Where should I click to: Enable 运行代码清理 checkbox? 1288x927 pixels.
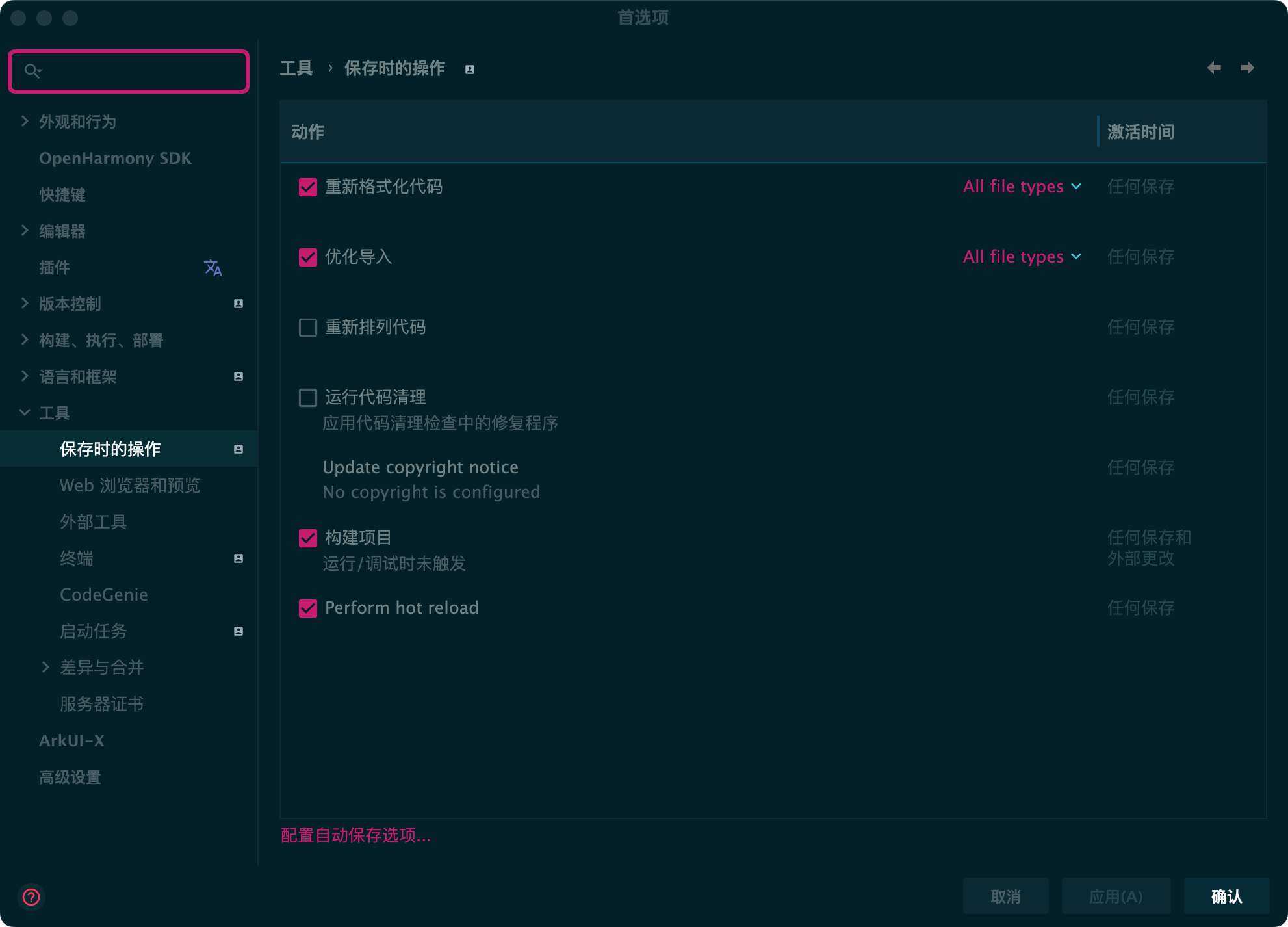[x=308, y=398]
